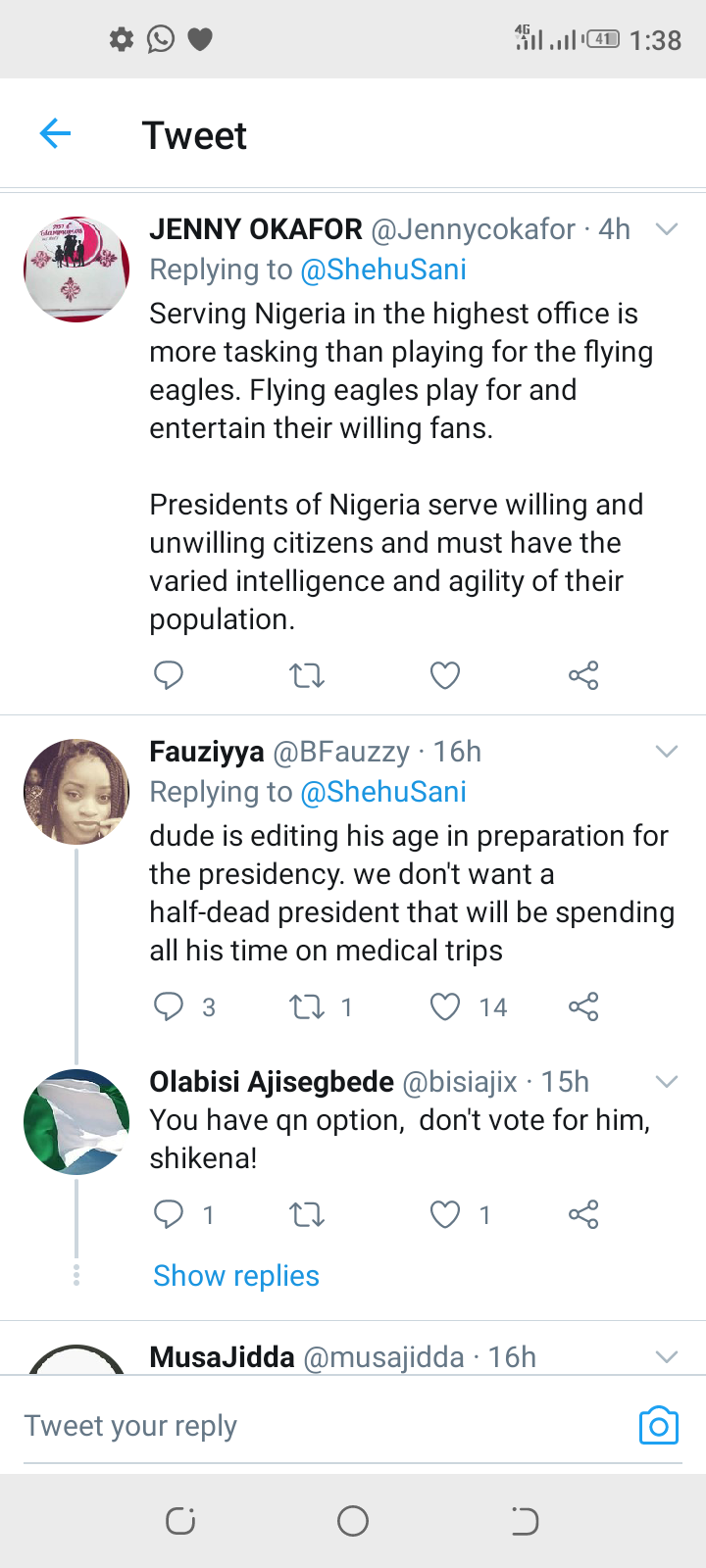Share Fauziyya's tweet
Viewport: 706px width, 1568px height.
(x=583, y=1006)
